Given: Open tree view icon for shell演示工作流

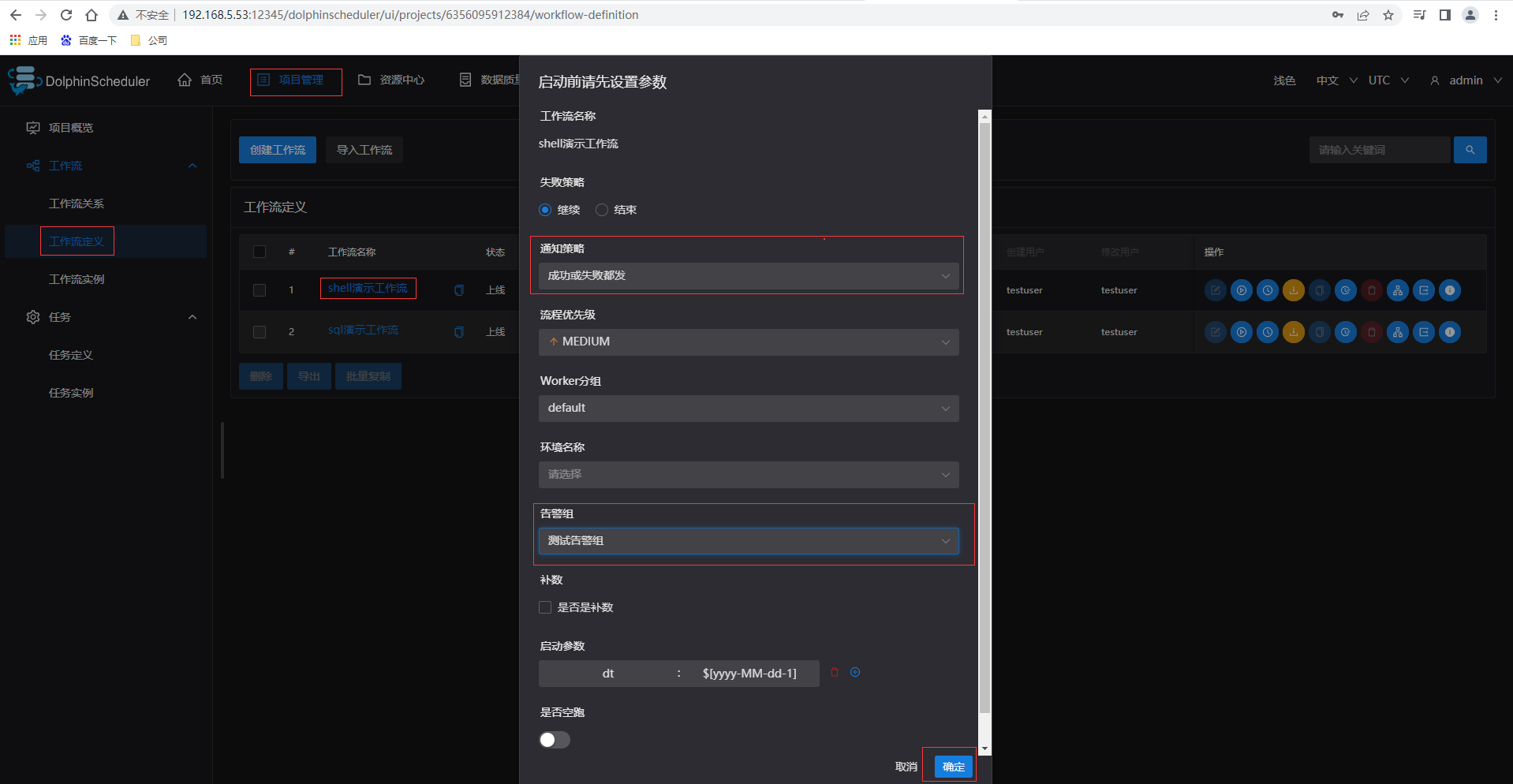Looking at the screenshot, I should (x=1398, y=290).
